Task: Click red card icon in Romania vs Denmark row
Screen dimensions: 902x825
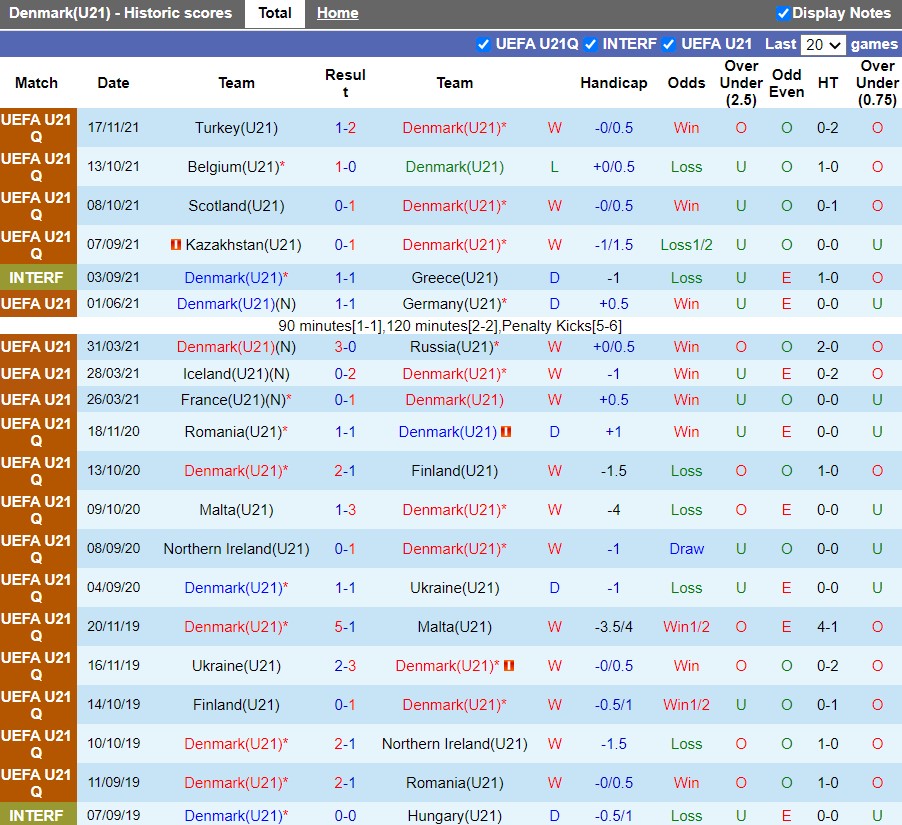Action: [506, 432]
